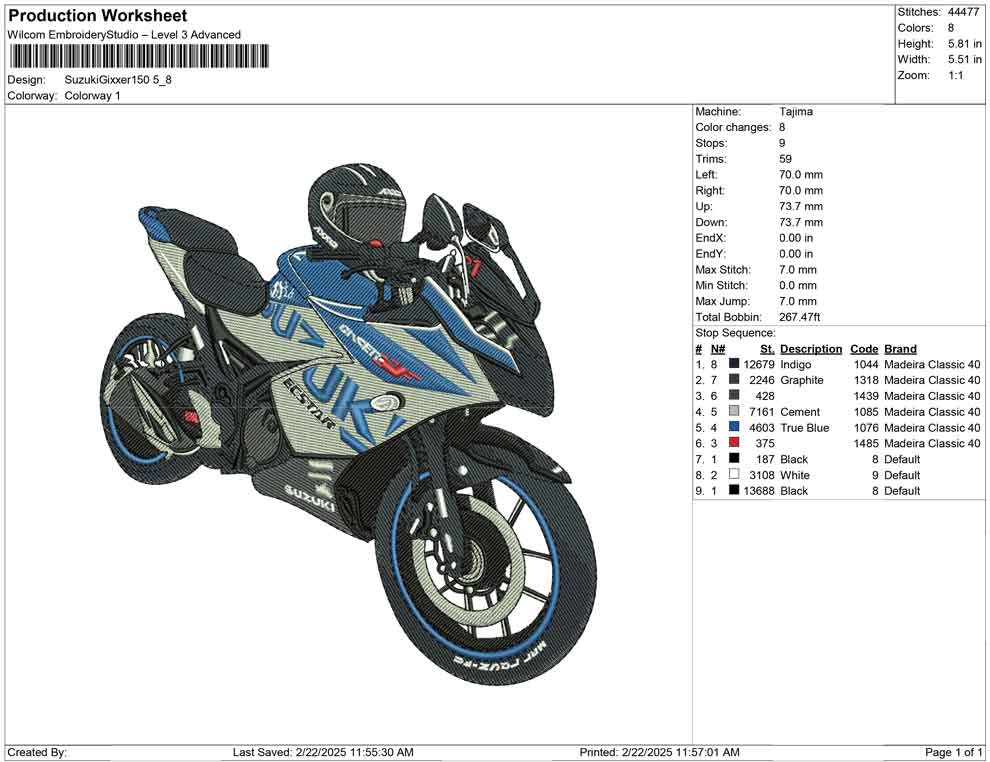This screenshot has width=990, height=762.
Task: Click the 'White' description text
Action: pos(794,475)
